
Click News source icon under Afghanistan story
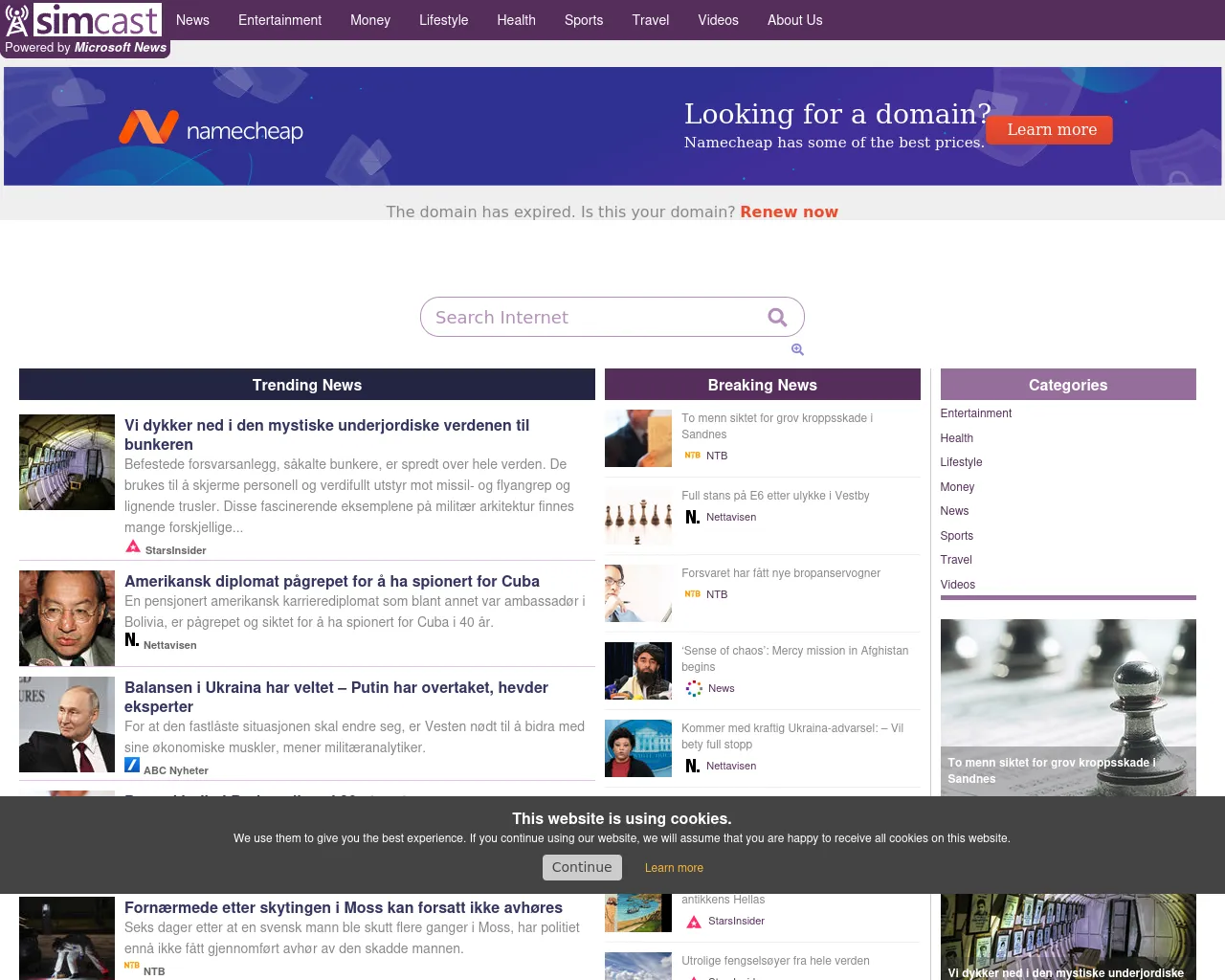(x=694, y=688)
